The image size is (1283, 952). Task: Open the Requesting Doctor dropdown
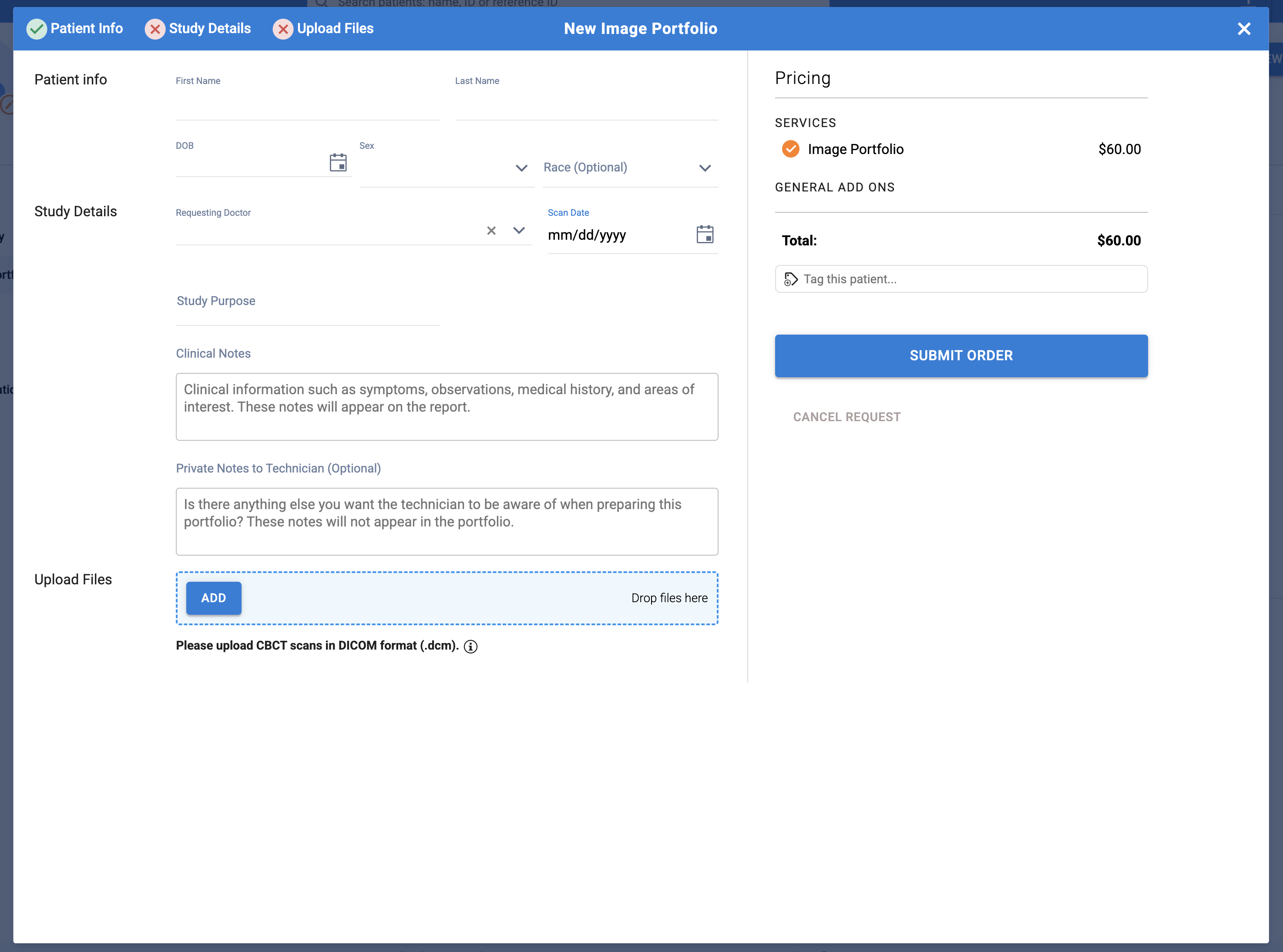pos(519,231)
